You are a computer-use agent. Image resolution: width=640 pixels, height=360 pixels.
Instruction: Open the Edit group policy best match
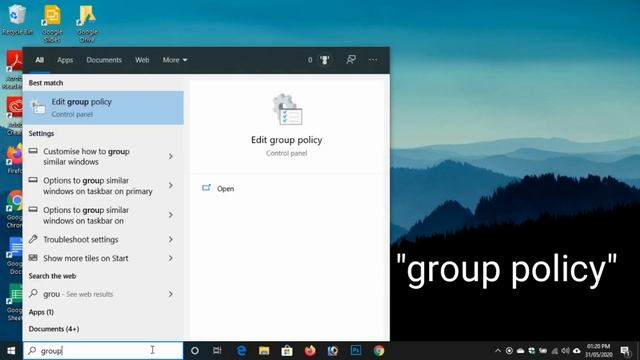point(103,108)
